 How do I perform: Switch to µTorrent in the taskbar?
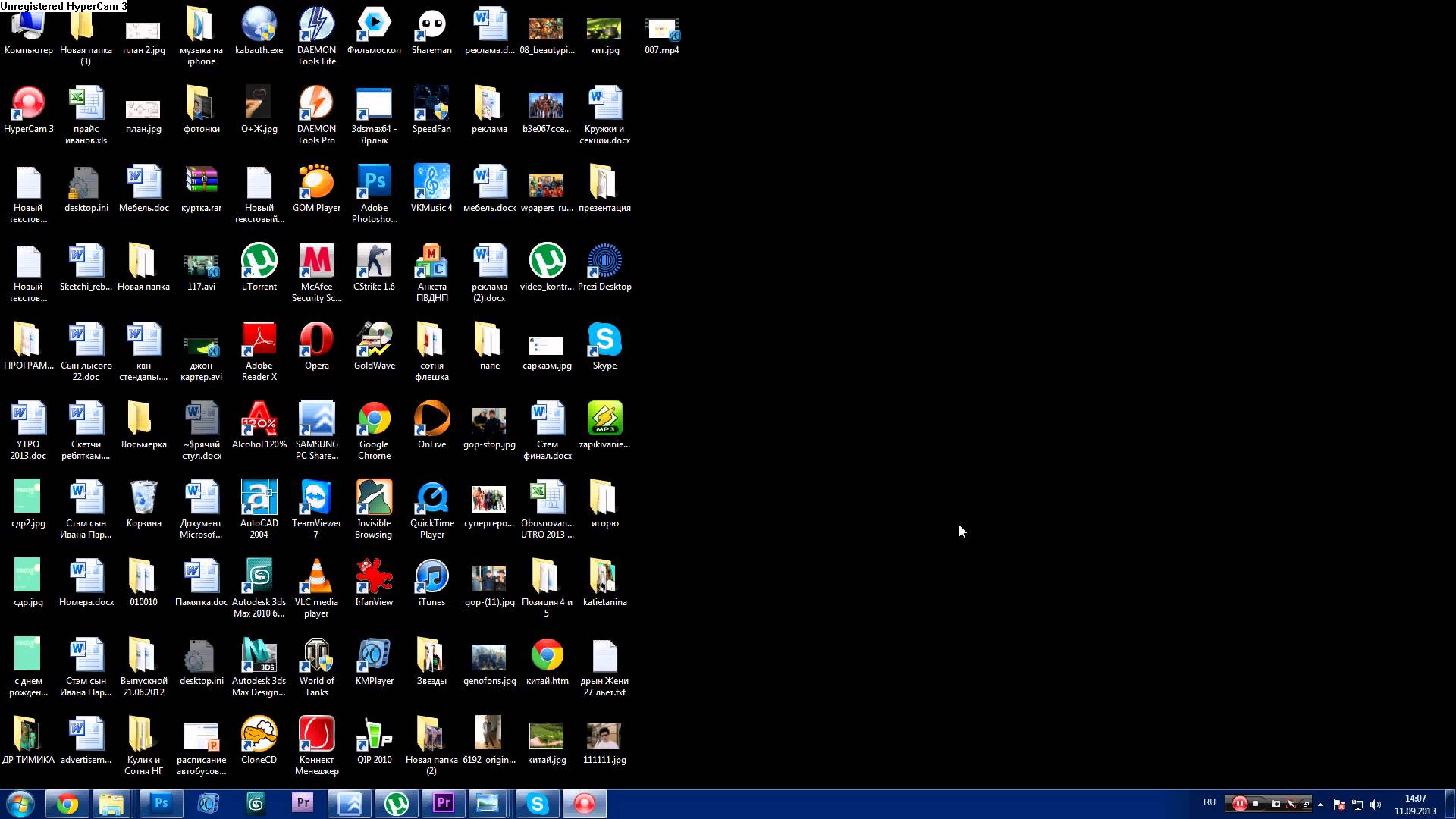[x=397, y=804]
